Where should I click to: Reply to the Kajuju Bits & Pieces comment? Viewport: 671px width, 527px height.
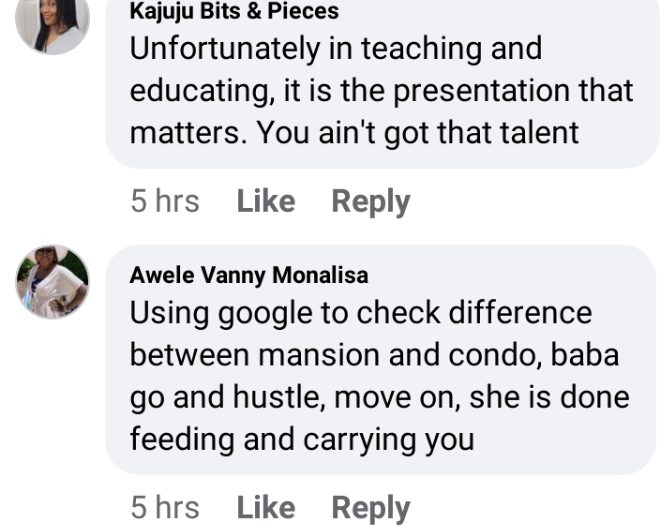(370, 201)
